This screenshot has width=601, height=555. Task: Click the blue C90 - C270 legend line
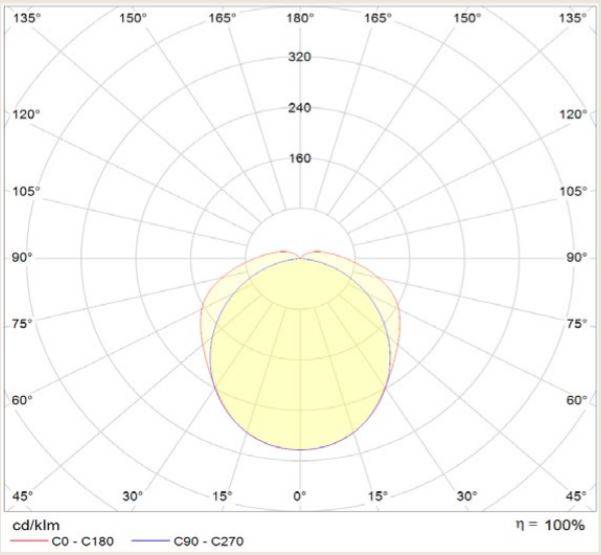click(x=151, y=541)
